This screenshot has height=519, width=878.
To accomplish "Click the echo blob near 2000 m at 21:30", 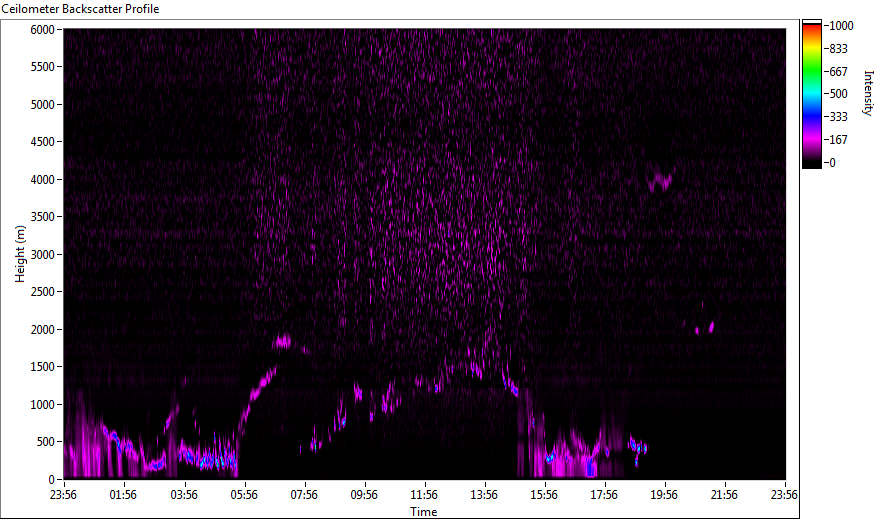I will coord(712,327).
